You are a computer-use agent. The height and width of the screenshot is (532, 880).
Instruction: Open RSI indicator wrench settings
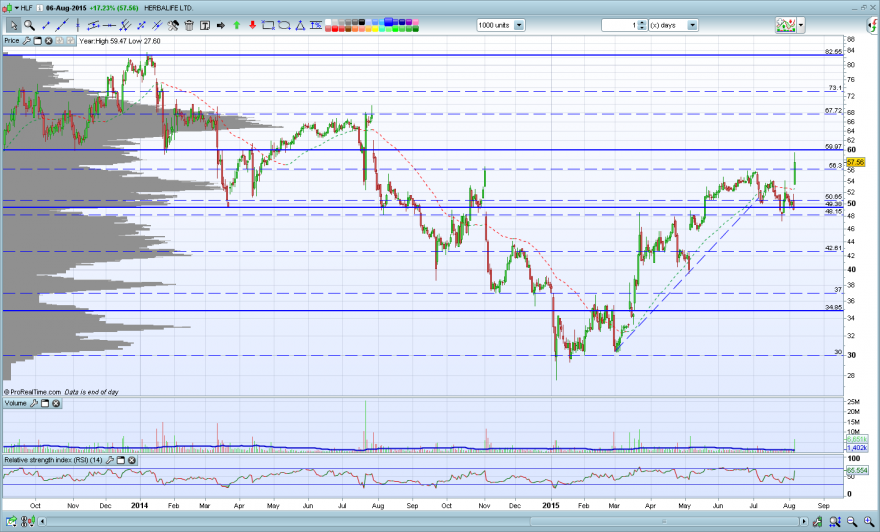(109, 460)
